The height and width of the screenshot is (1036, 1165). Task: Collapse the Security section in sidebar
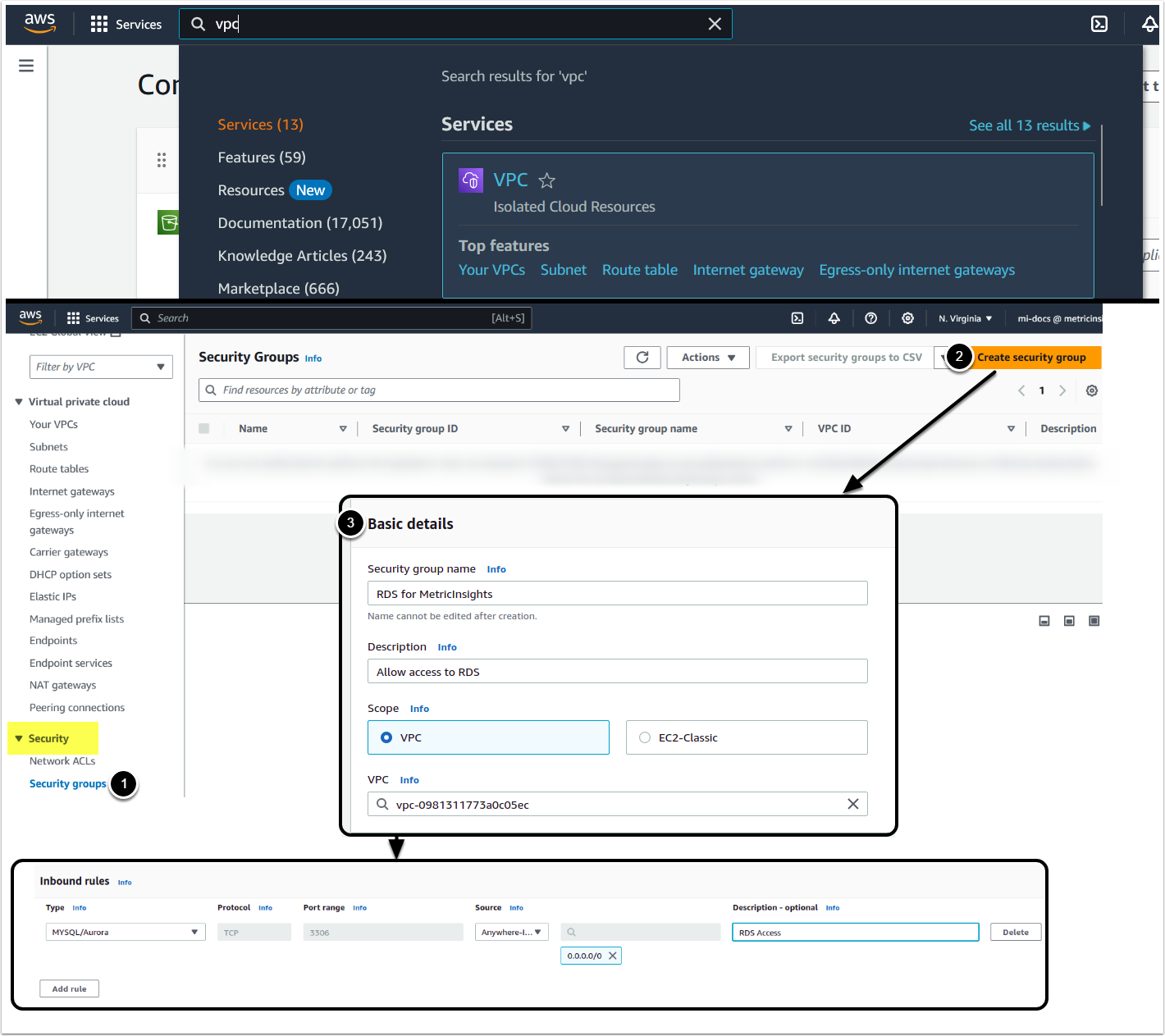[x=19, y=738]
